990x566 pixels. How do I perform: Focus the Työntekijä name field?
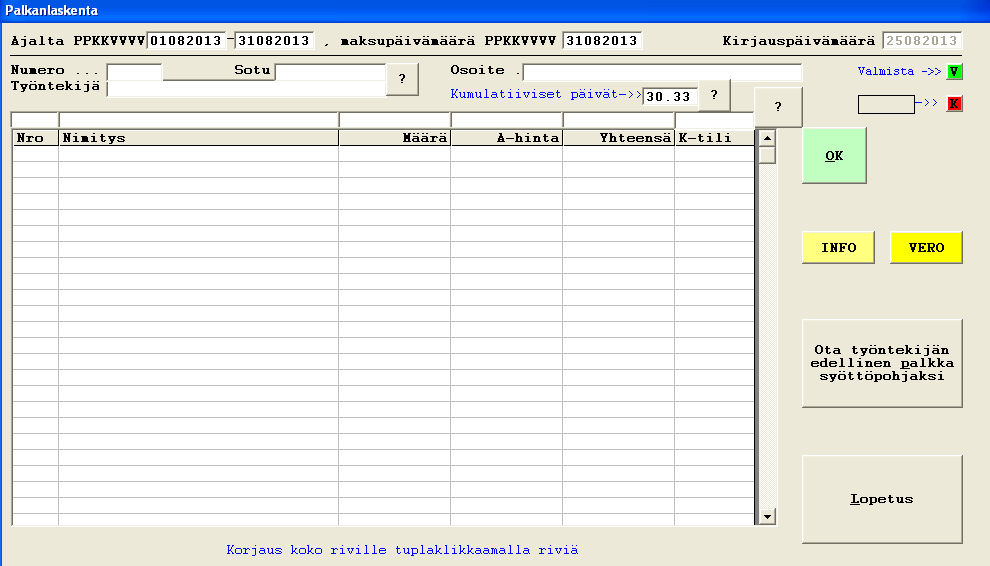click(245, 88)
